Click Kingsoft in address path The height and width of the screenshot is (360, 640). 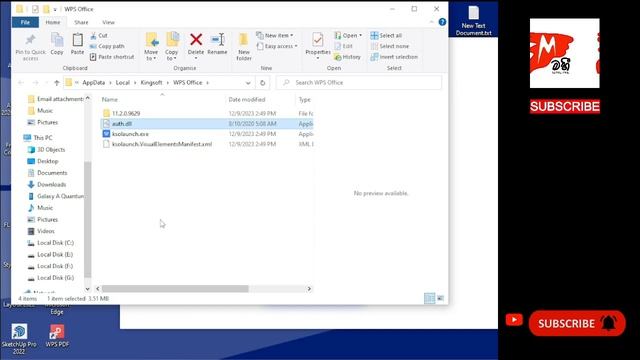click(151, 82)
